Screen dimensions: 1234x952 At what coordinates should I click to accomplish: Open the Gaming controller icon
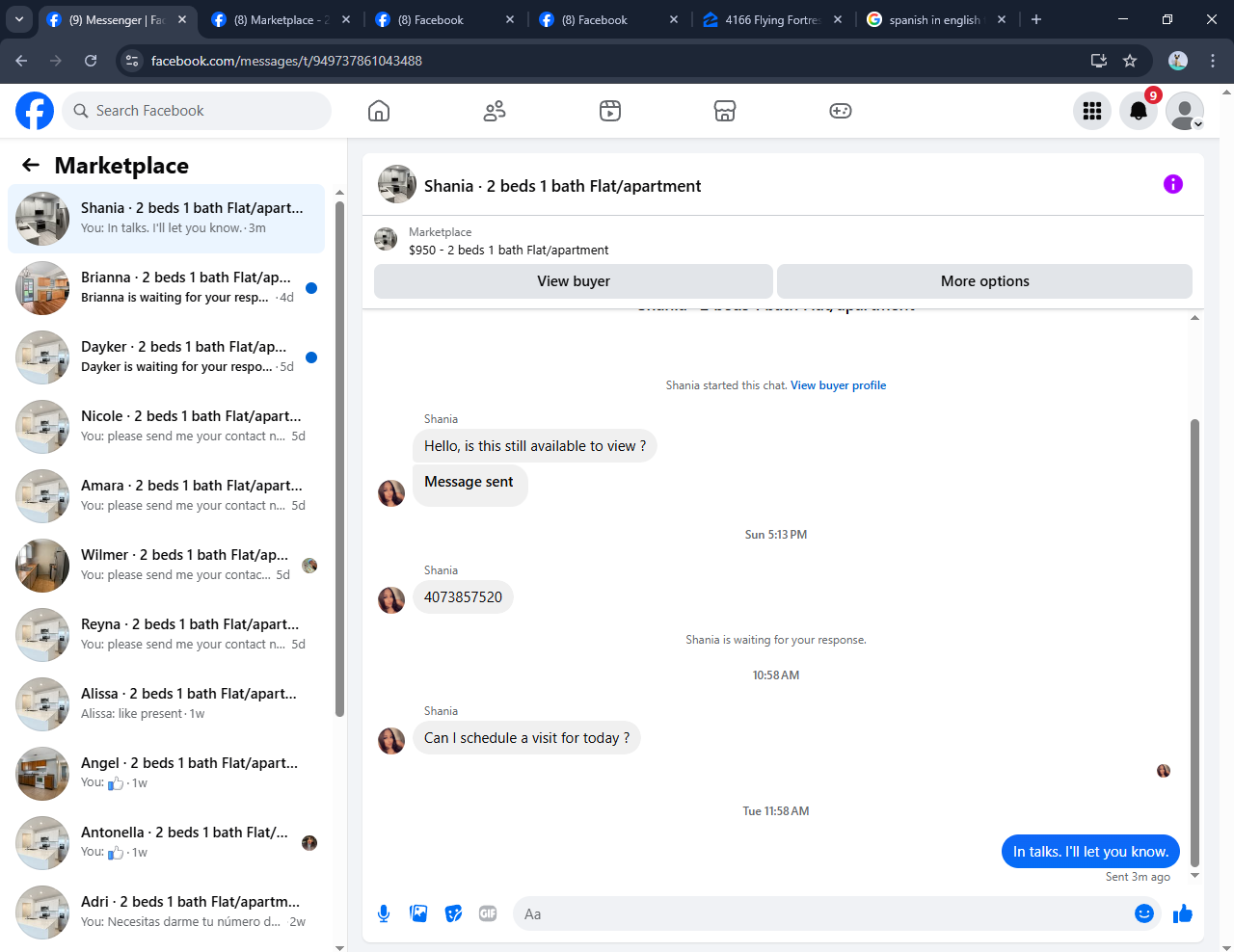[841, 111]
